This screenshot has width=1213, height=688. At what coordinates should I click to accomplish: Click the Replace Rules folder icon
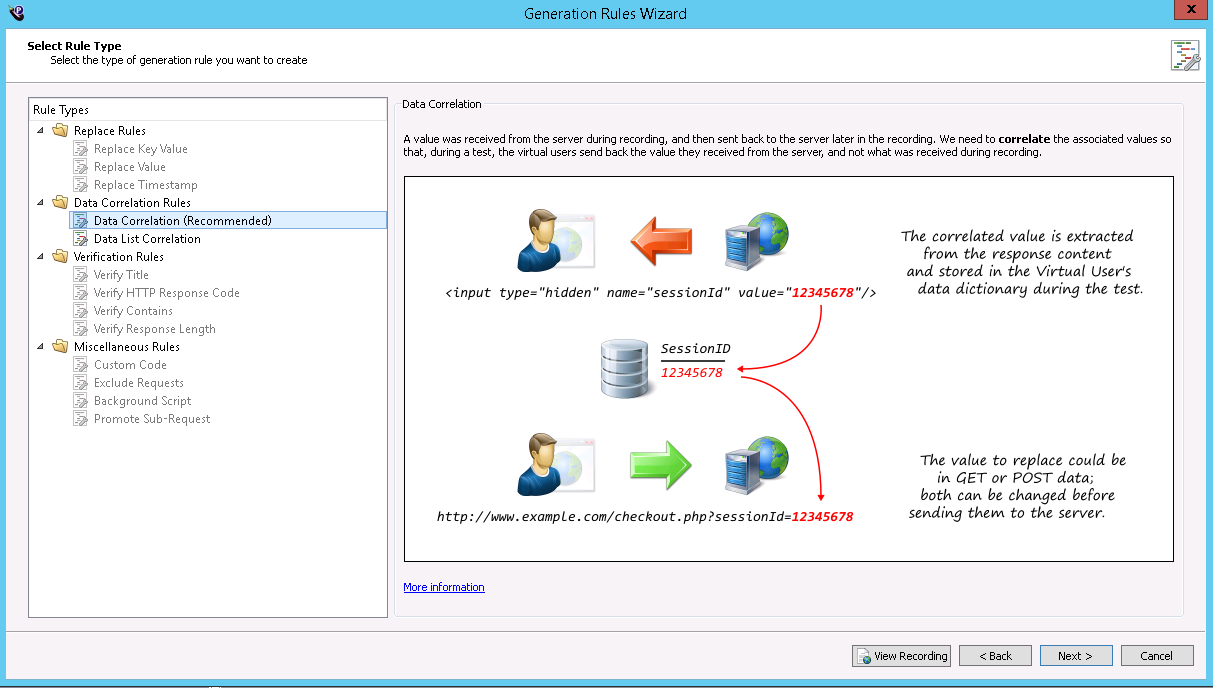[60, 131]
